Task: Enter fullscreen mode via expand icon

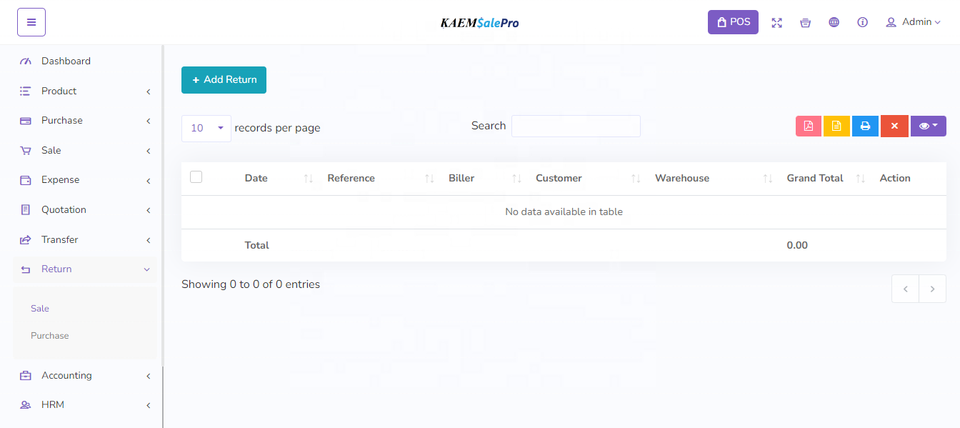Action: tap(777, 22)
